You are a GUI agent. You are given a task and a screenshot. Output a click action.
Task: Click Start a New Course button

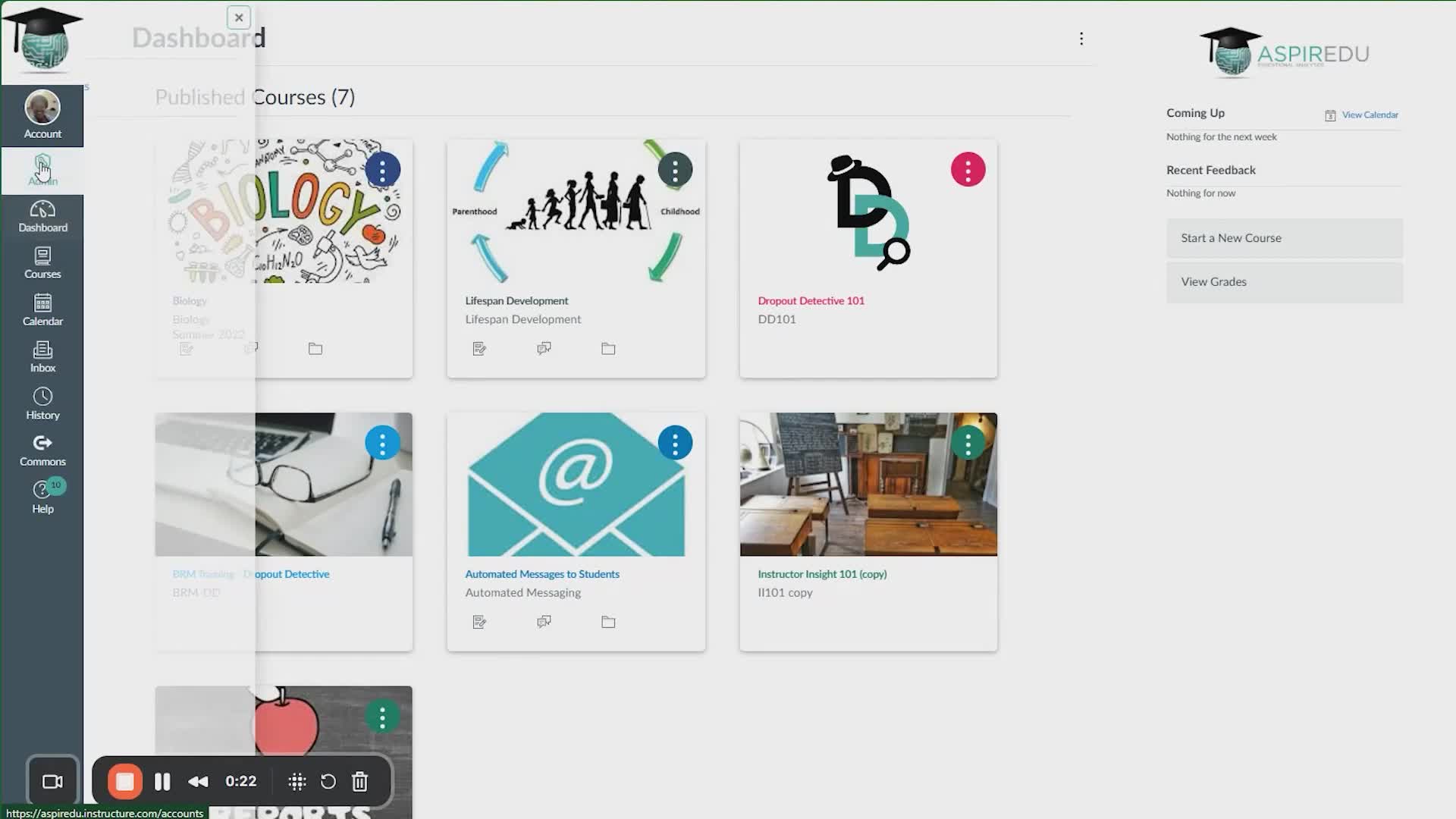click(x=1285, y=238)
